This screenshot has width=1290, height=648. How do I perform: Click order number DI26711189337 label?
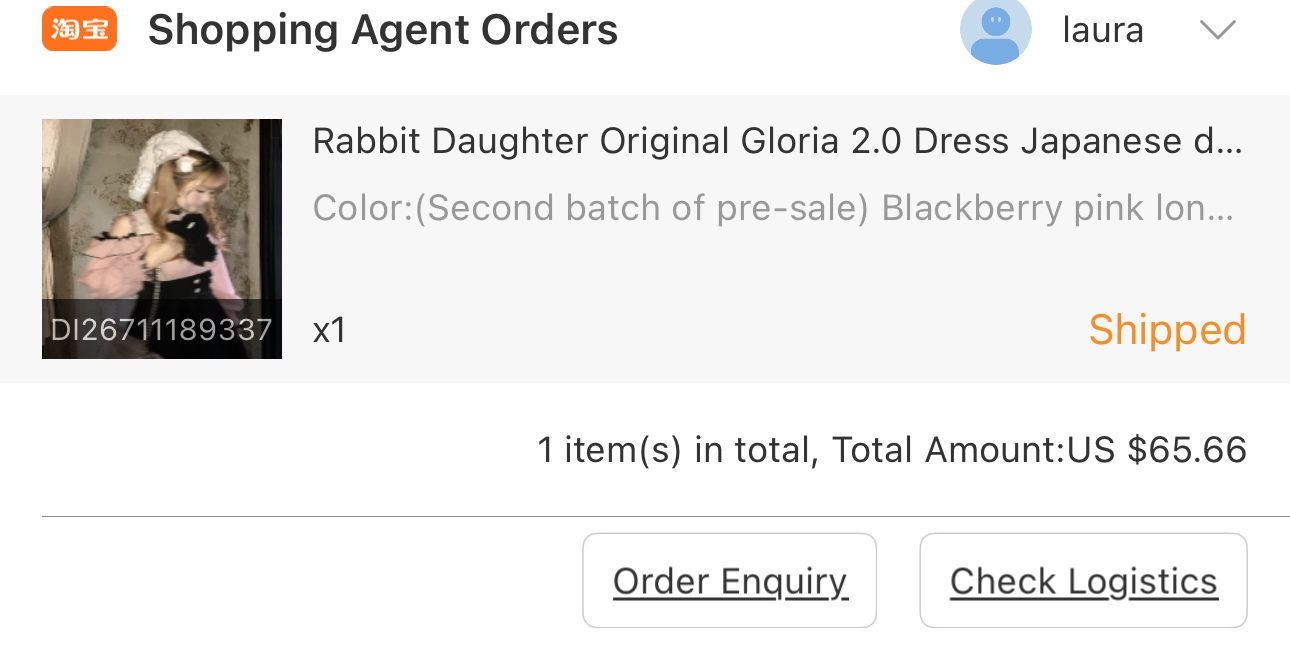tap(161, 329)
